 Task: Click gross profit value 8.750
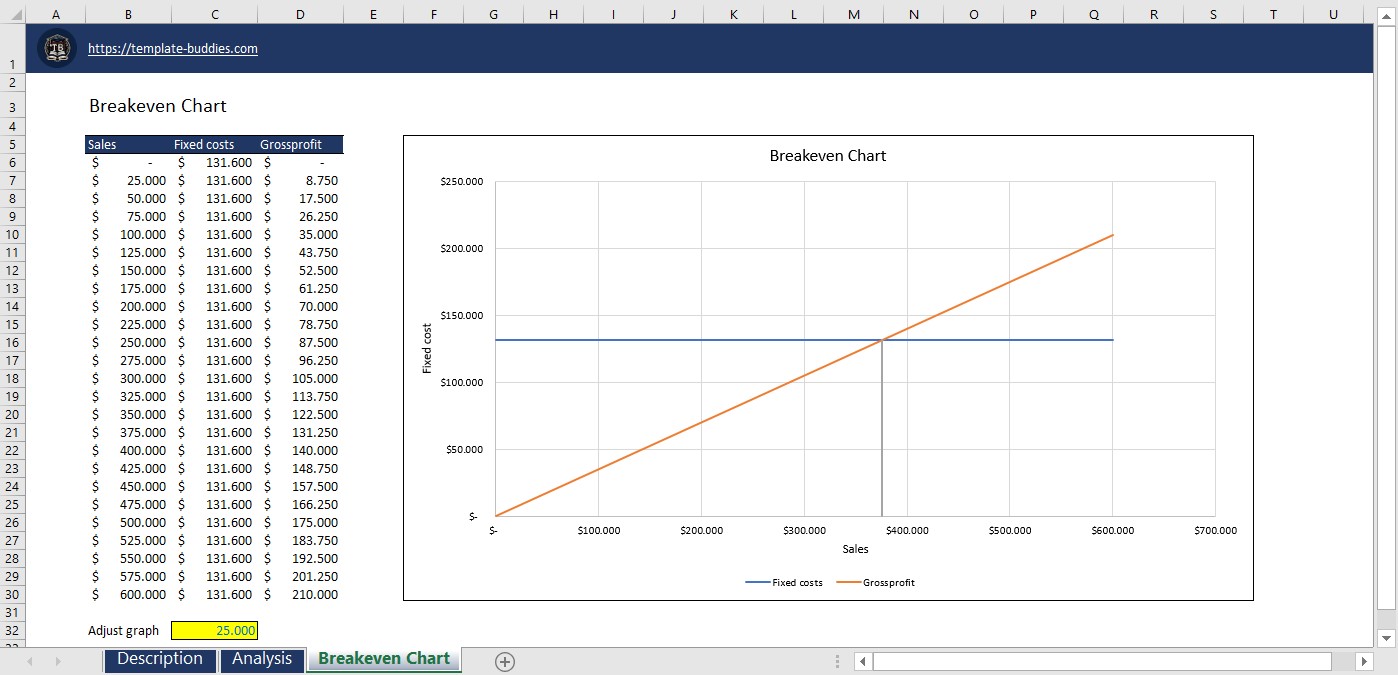coord(300,180)
